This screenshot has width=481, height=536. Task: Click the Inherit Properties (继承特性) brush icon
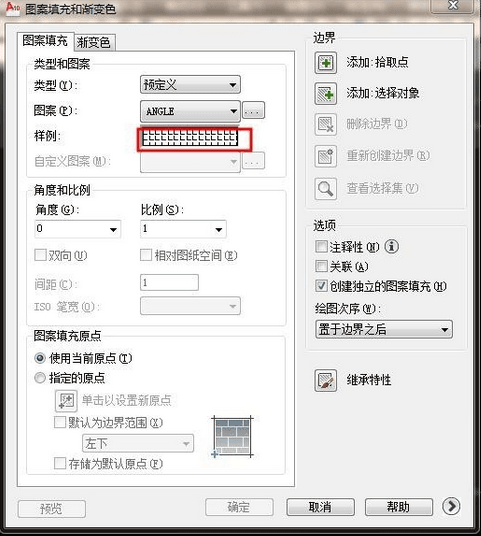[325, 380]
